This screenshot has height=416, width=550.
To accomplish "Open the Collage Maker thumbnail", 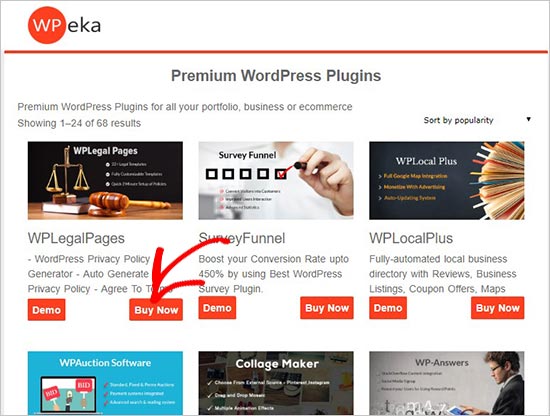I will tap(276, 383).
